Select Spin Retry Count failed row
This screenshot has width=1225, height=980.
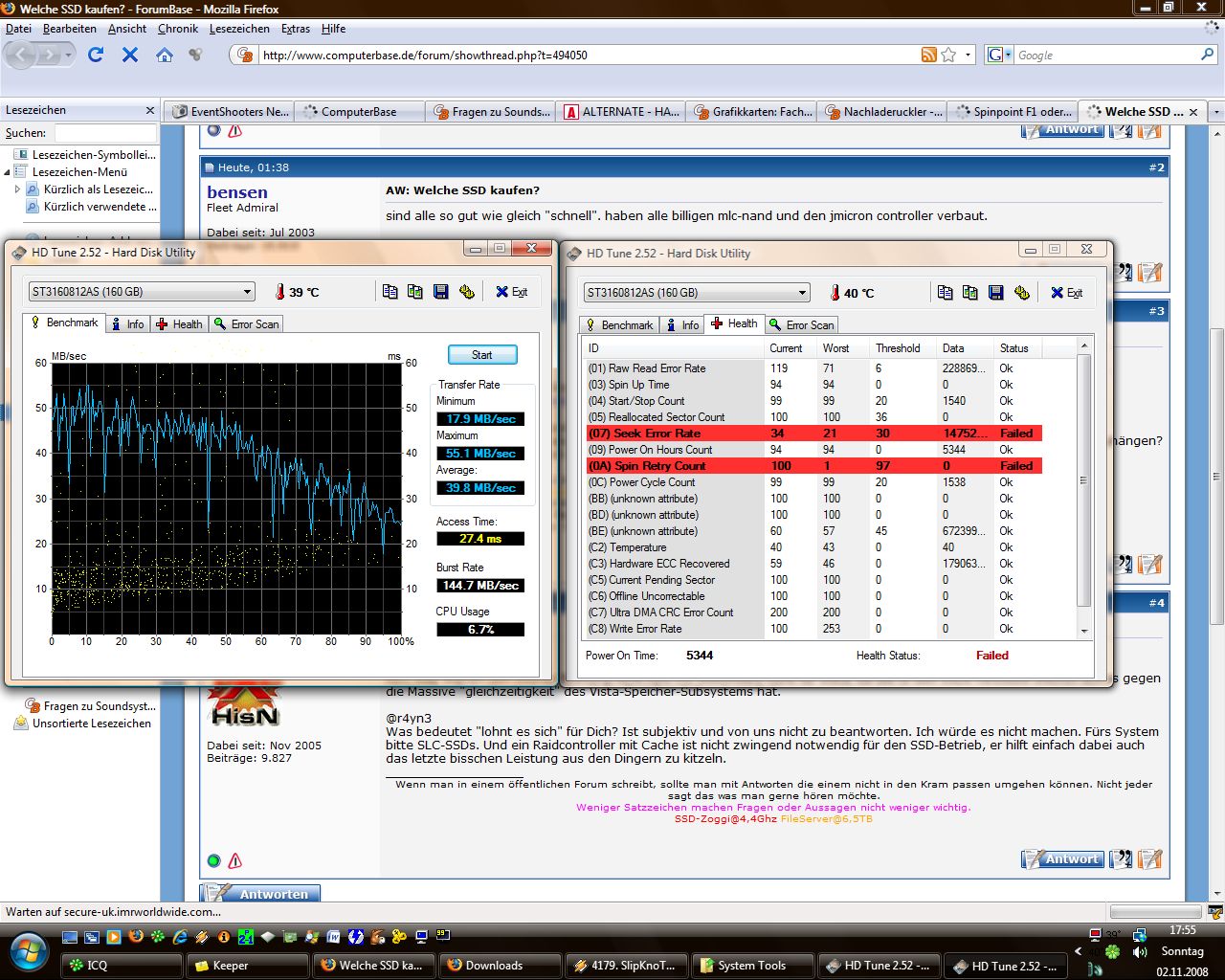click(x=813, y=466)
